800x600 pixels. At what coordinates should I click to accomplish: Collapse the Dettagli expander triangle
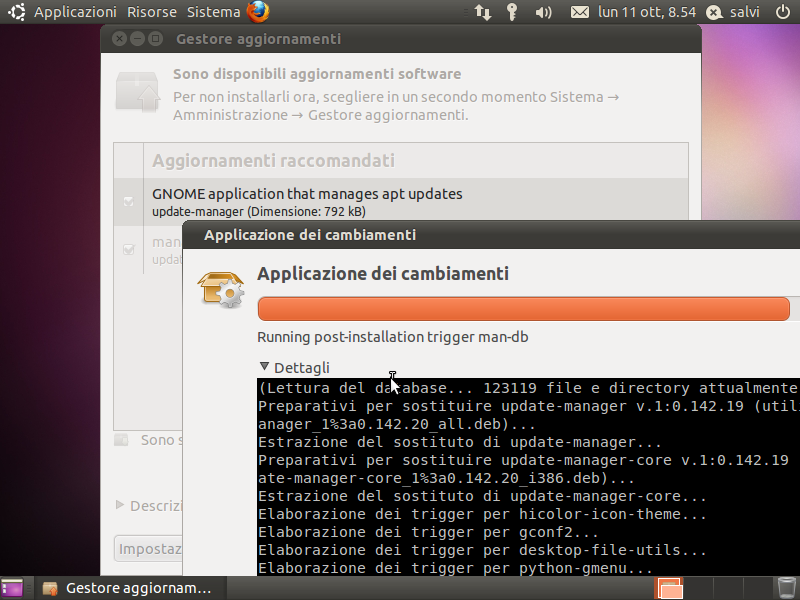tap(264, 366)
